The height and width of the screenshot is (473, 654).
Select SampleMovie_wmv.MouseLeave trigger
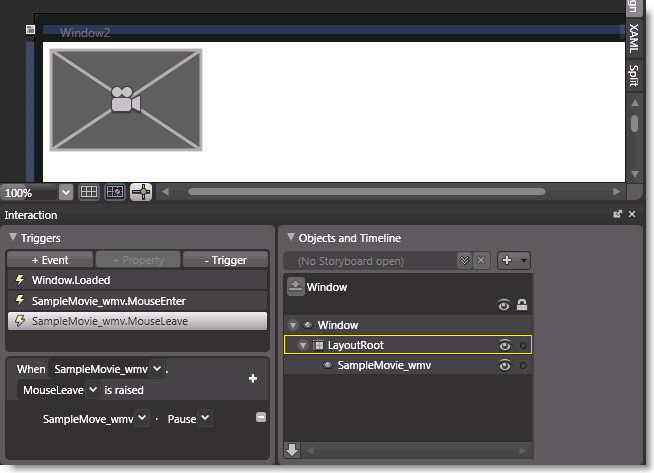coord(137,321)
